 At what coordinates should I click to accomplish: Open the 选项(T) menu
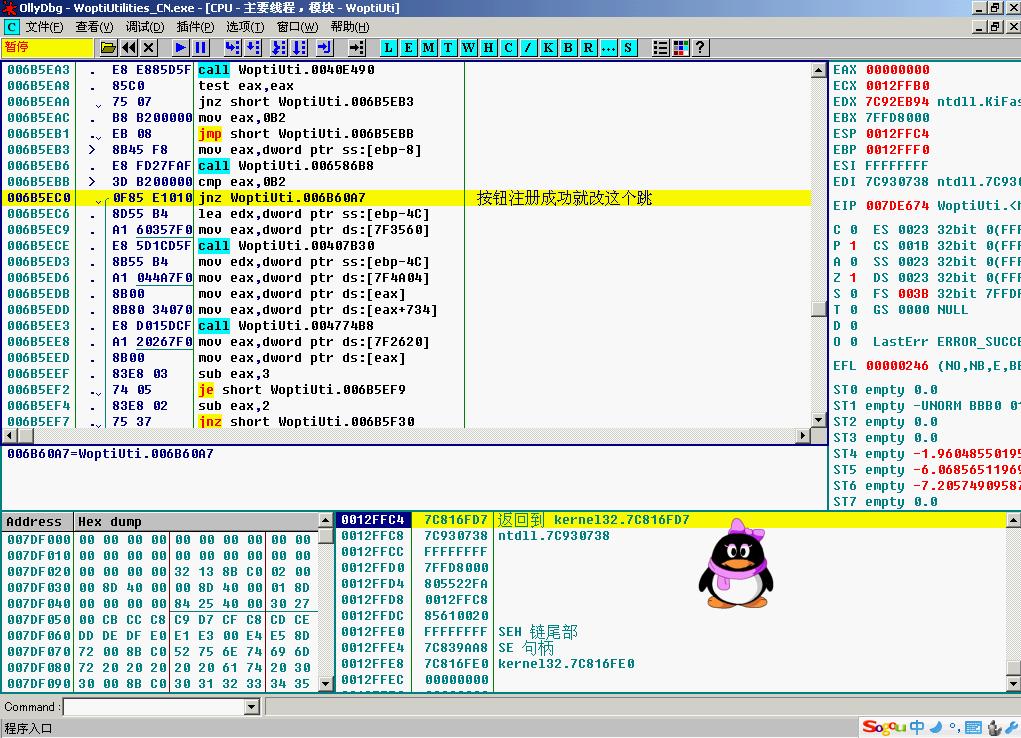(x=245, y=27)
